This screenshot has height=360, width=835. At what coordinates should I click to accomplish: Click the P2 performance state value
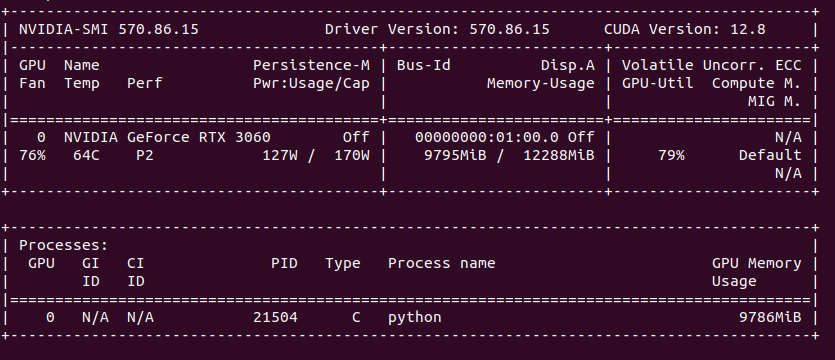click(145, 156)
